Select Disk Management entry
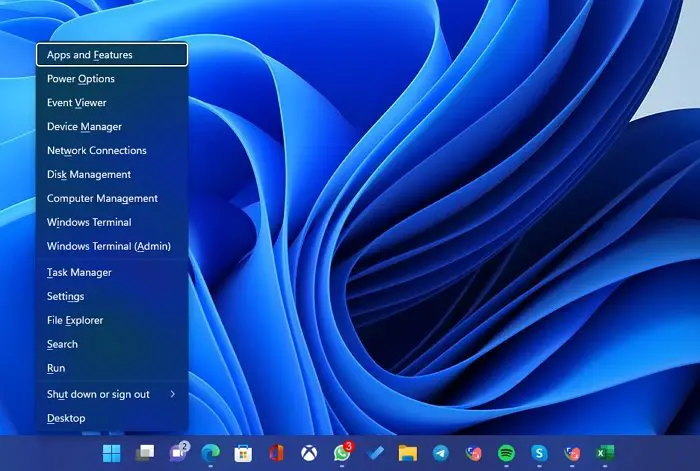Viewport: 700px width, 471px height. pos(112,174)
